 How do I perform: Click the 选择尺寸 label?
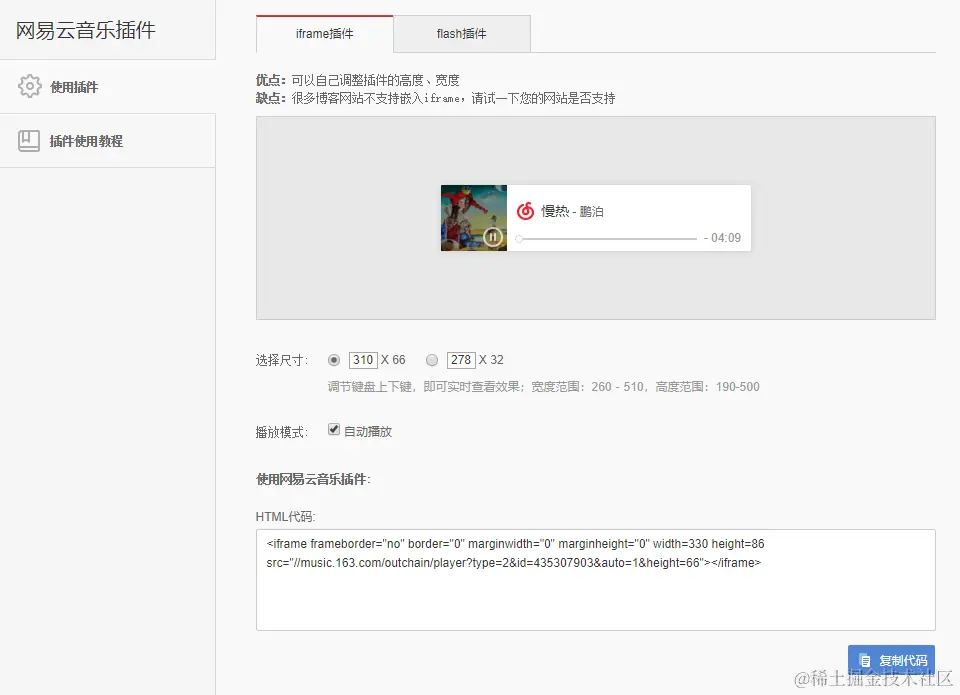tap(282, 360)
